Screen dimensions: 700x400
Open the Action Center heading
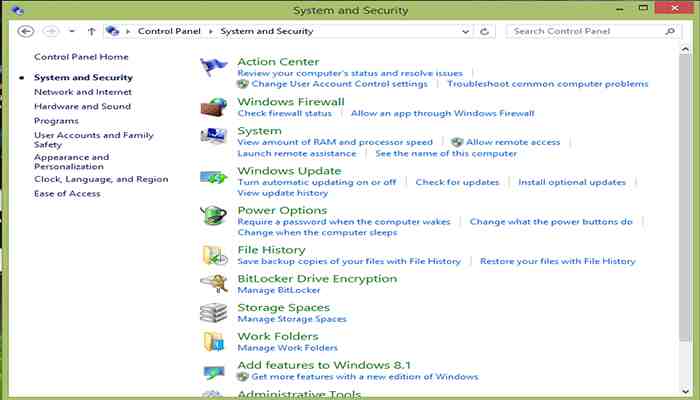click(278, 62)
